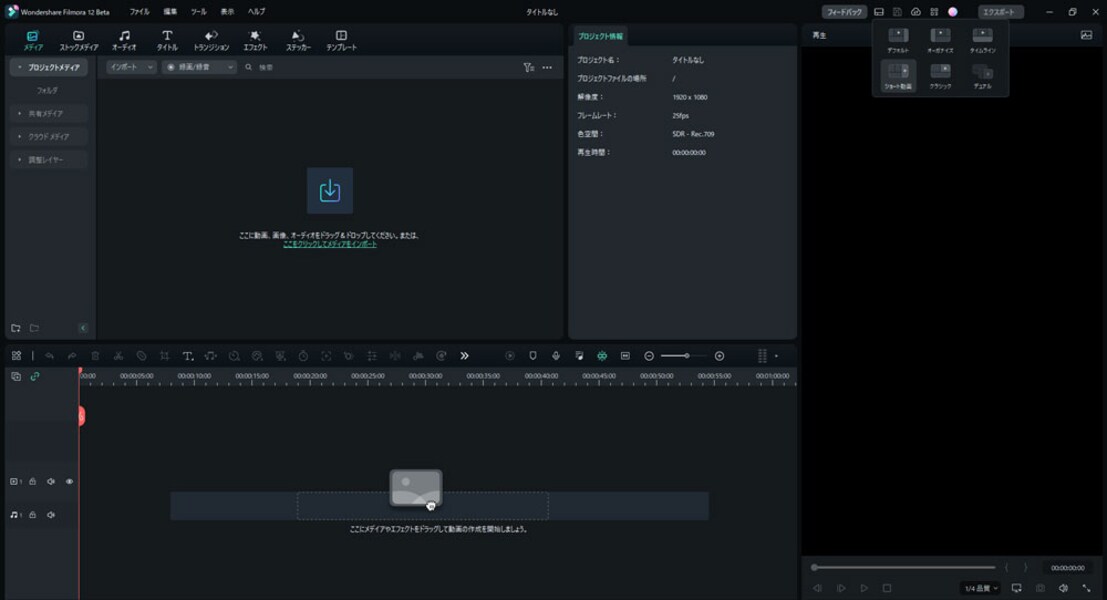Click the text T tool in timeline toolbar

(188, 356)
